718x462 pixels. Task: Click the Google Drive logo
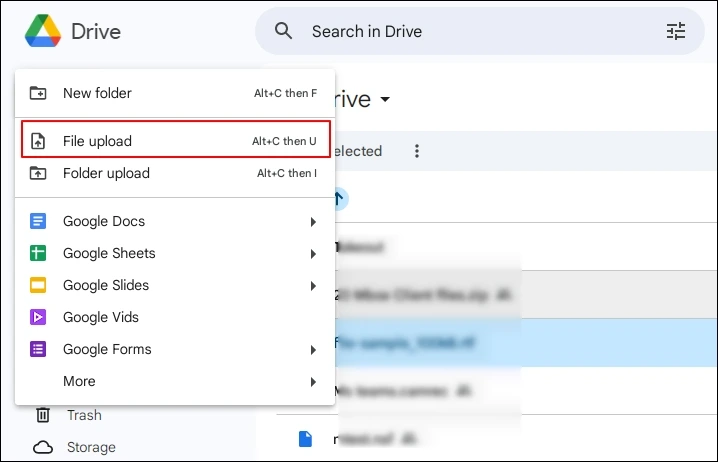coord(43,31)
